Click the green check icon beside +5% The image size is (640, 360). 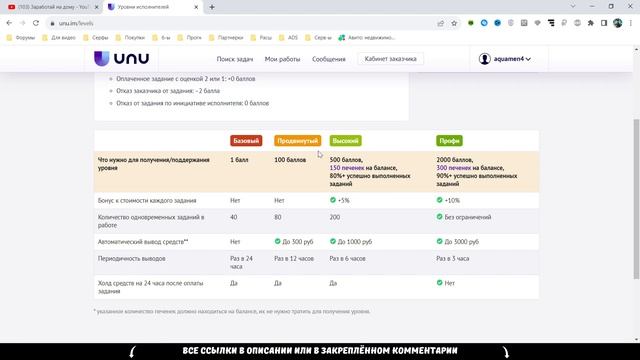pos(333,200)
